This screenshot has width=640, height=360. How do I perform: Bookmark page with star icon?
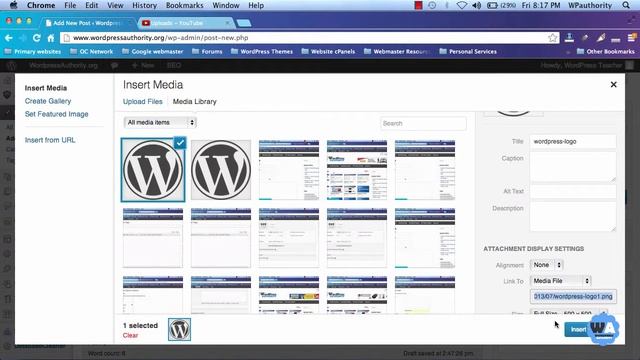pos(553,38)
